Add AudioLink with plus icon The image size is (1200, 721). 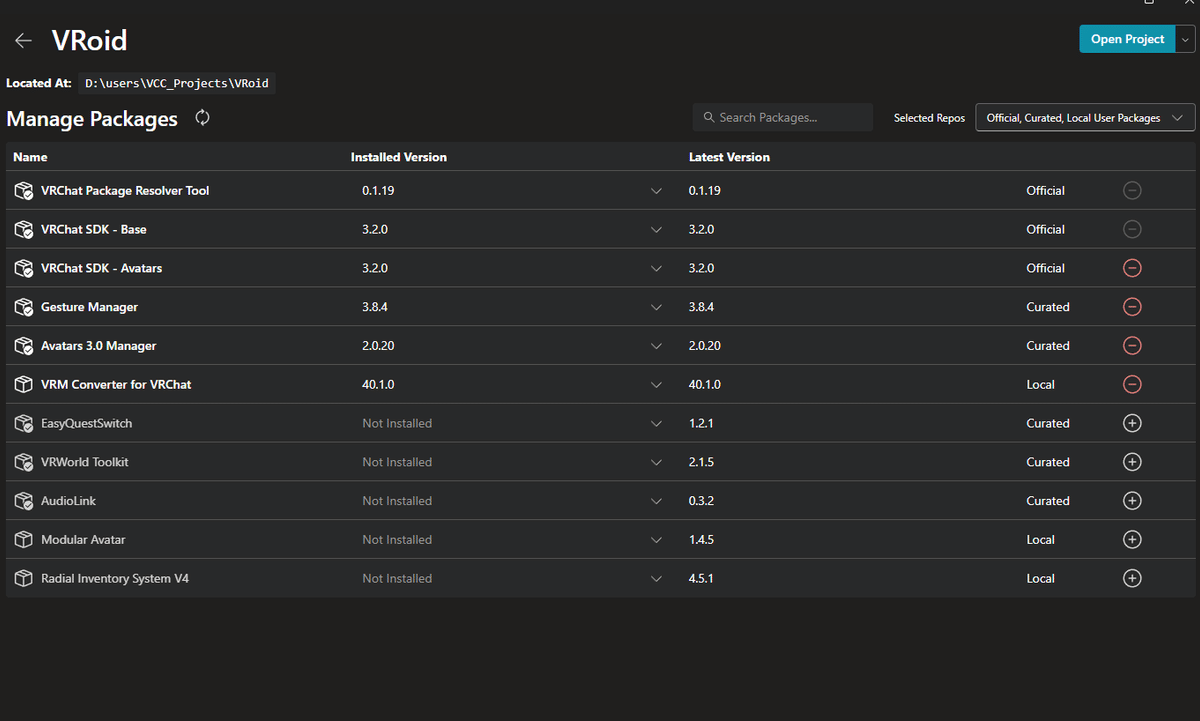pos(1132,501)
